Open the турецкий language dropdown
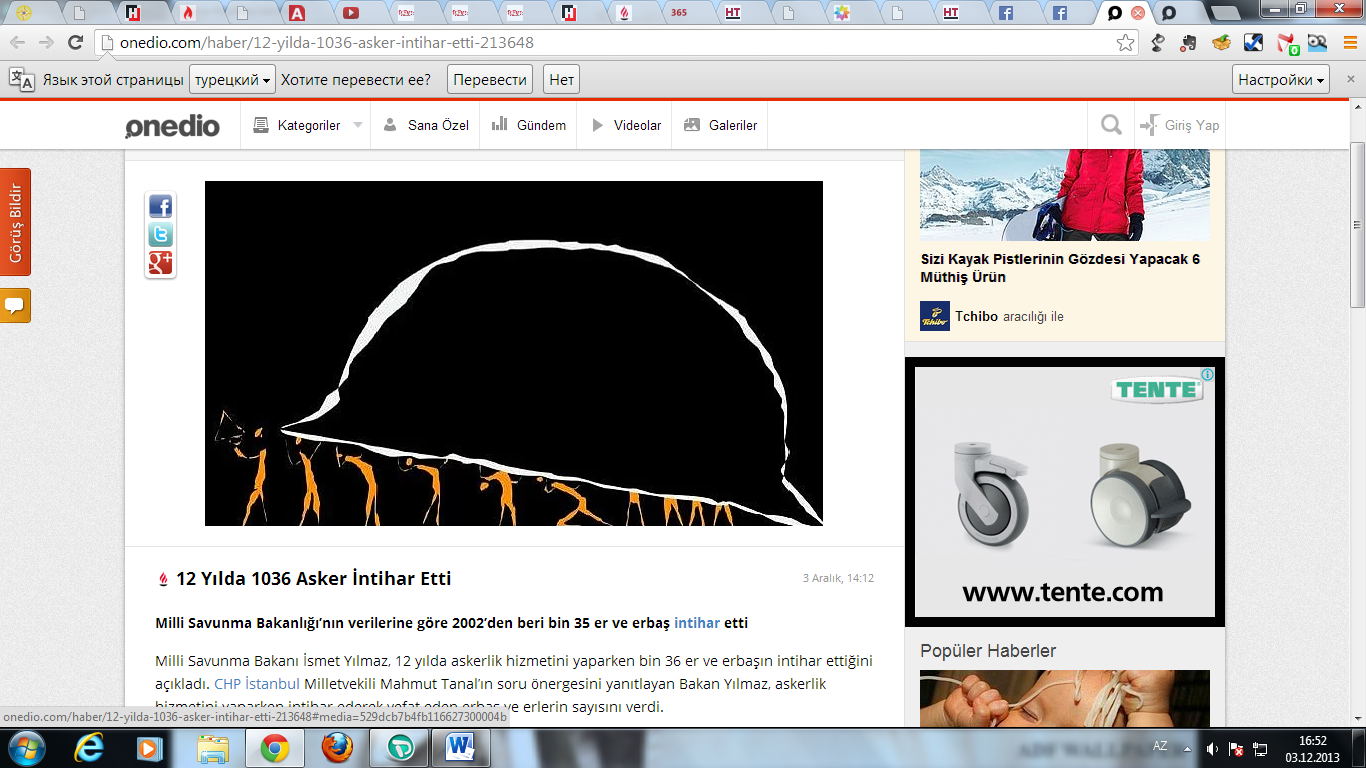Screen dimensions: 1366x768 [x=232, y=80]
